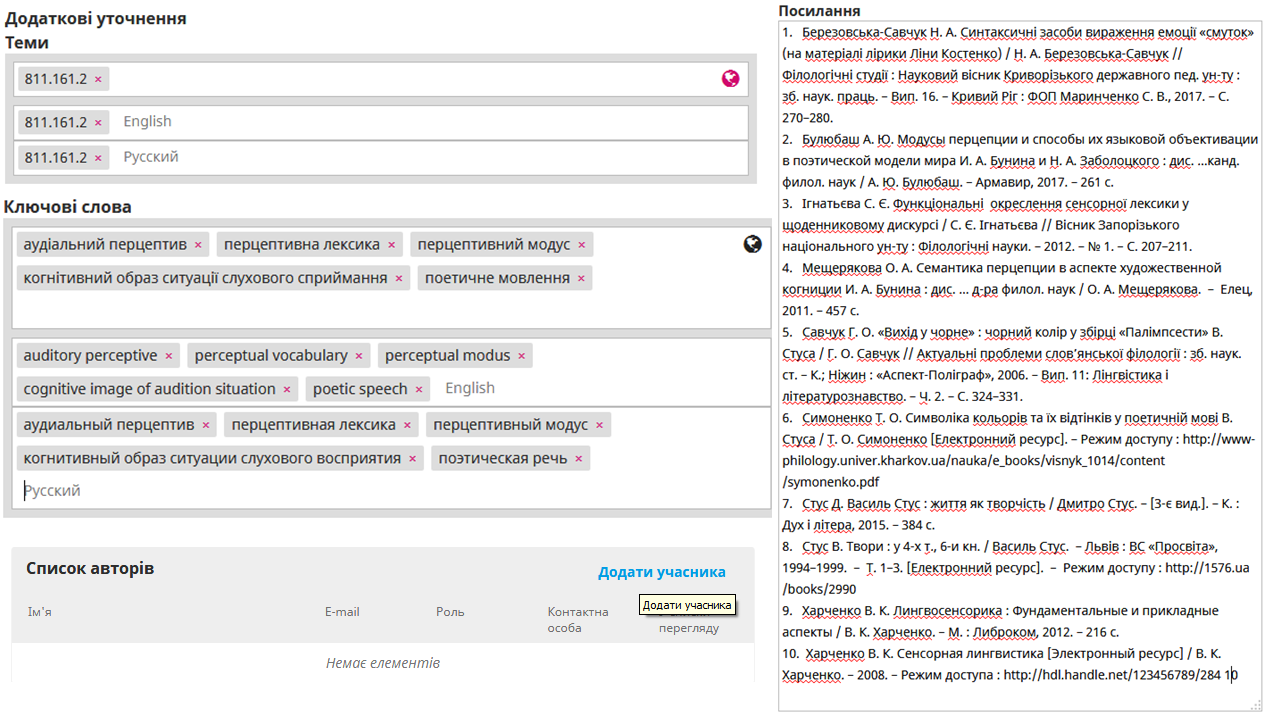Remove 'cognitive image of audition situation' tag
The height and width of the screenshot is (720, 1280).
(287, 389)
